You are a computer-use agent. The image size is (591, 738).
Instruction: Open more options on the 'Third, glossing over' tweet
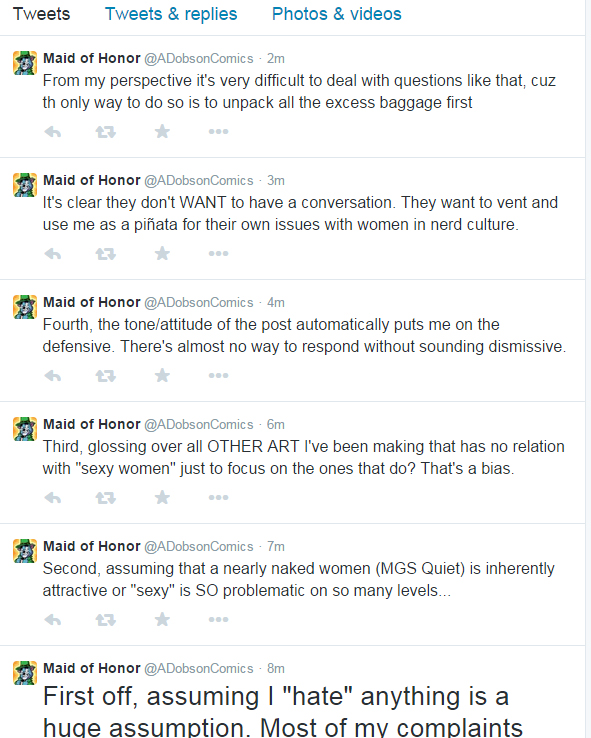218,497
